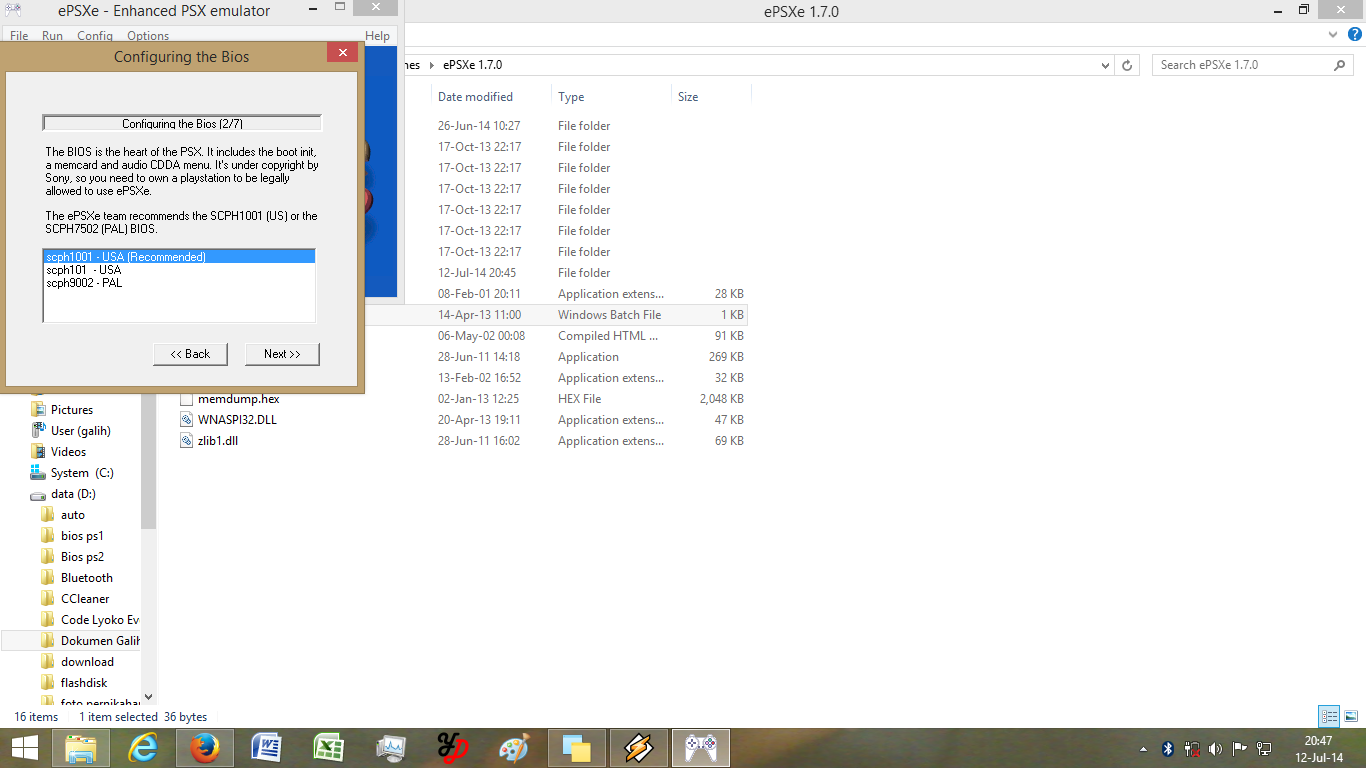Select scph1001 - USA (Recommended) bios
The image size is (1366, 768).
[x=179, y=257]
